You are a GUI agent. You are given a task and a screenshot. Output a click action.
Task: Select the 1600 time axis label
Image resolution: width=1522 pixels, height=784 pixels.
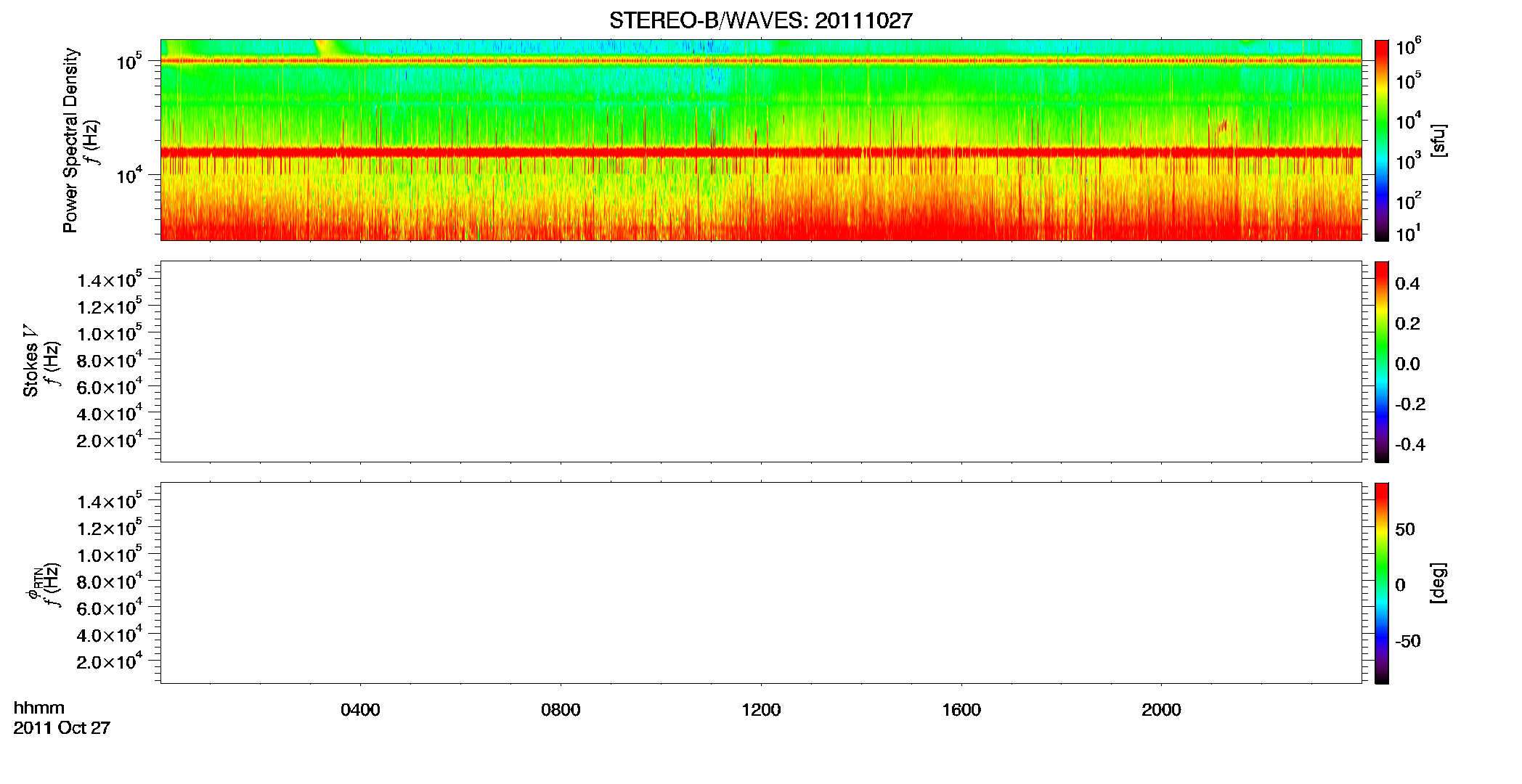(x=961, y=710)
